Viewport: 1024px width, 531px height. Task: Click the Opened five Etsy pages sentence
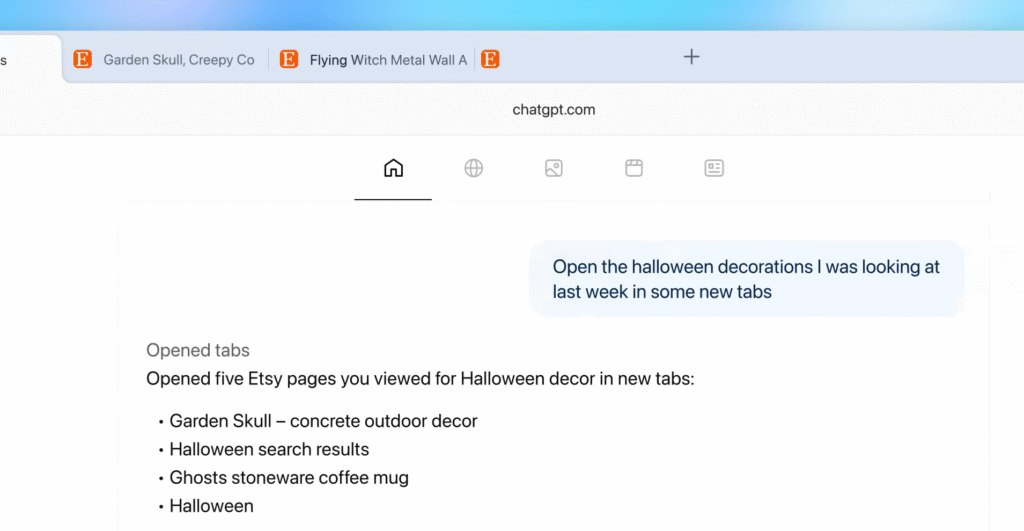point(419,379)
